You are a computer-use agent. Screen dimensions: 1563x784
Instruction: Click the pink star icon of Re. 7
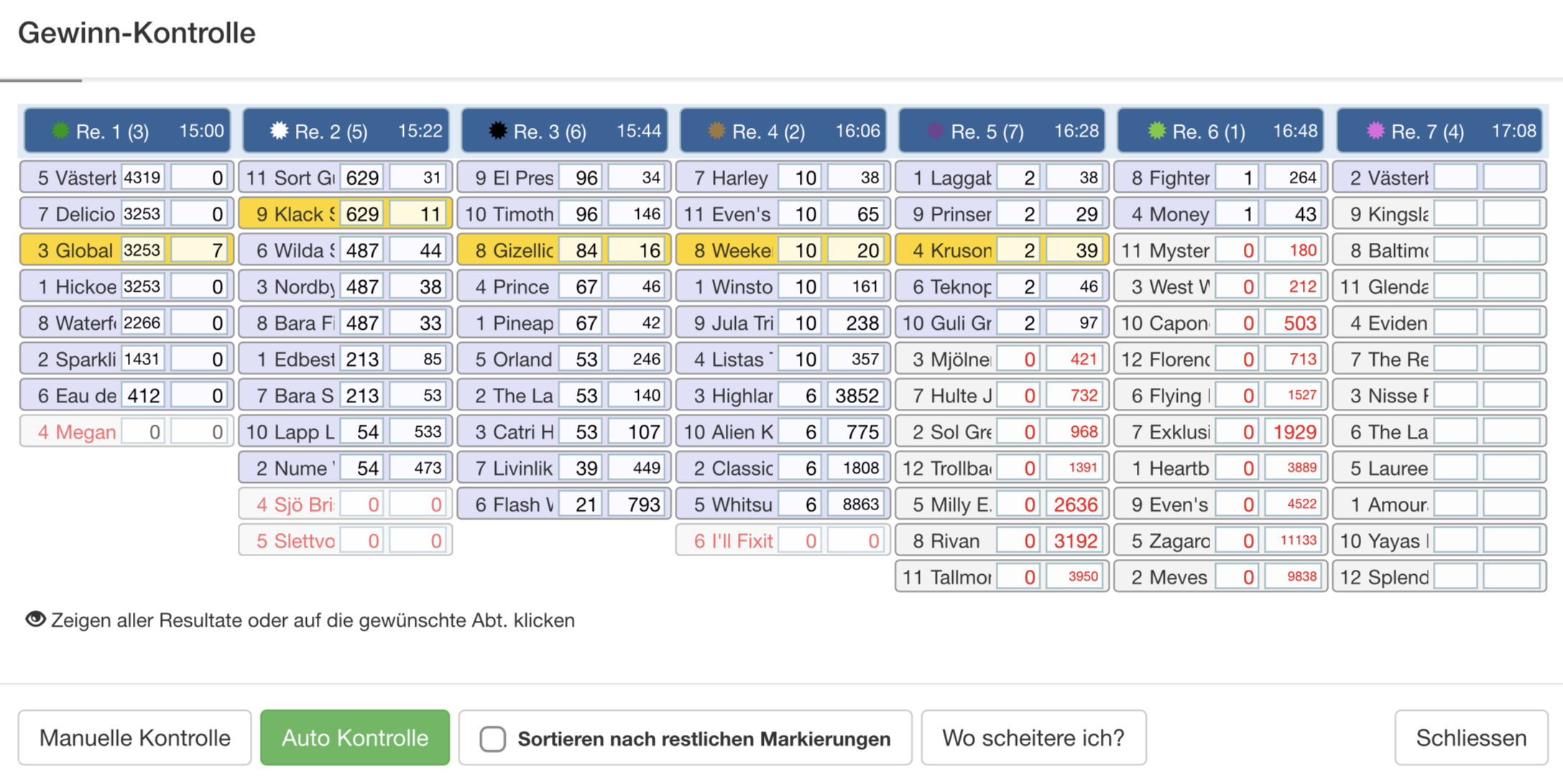click(1375, 131)
